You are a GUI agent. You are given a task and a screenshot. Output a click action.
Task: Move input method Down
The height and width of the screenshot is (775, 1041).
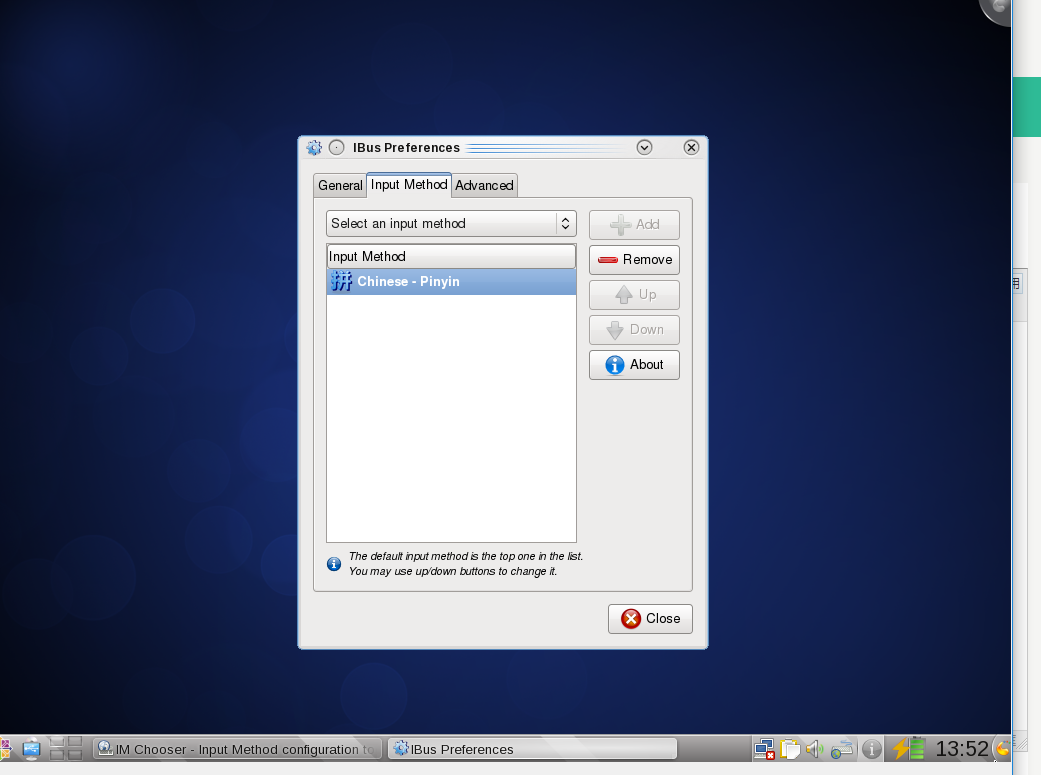click(634, 329)
